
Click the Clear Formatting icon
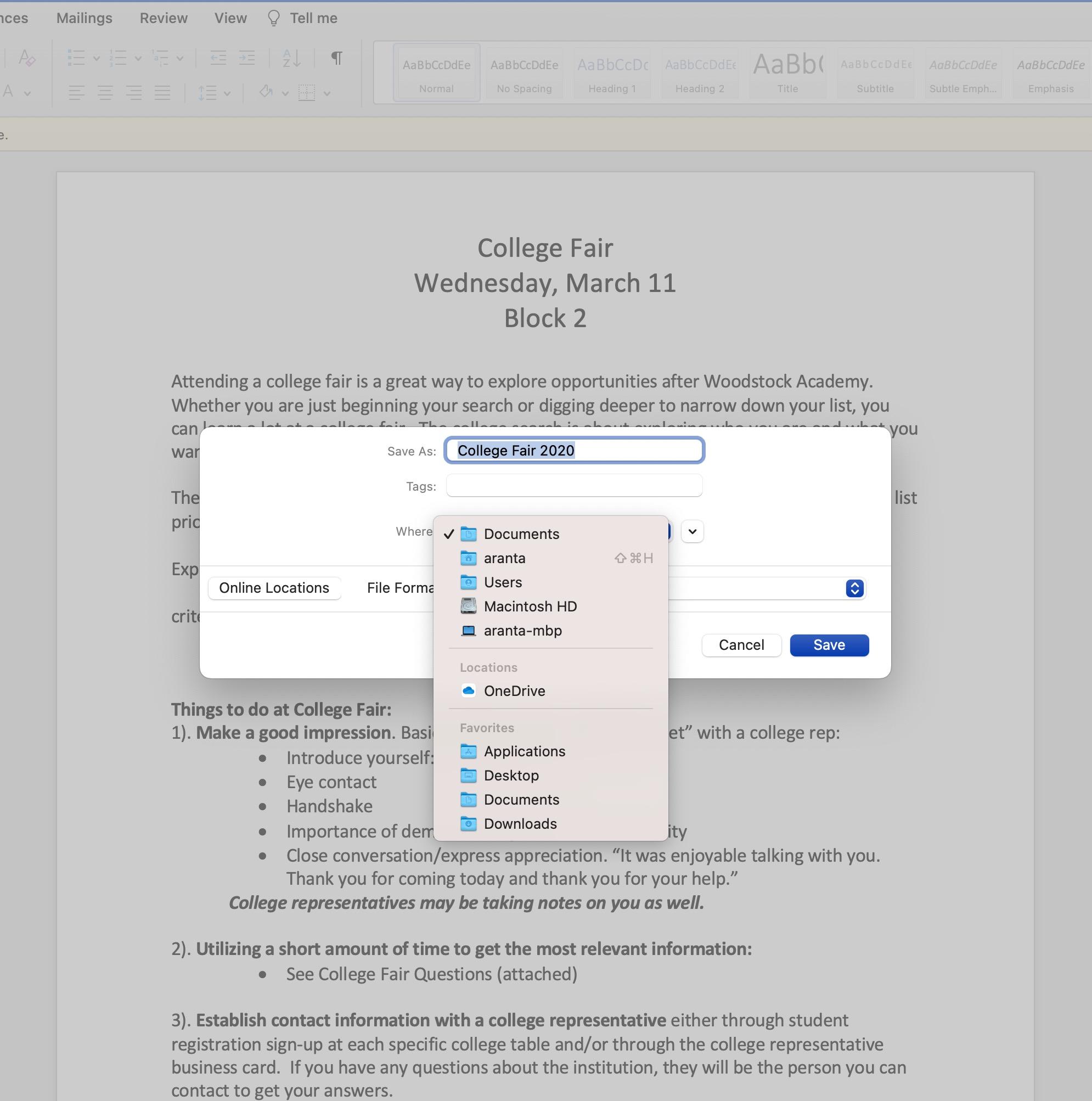tap(26, 58)
